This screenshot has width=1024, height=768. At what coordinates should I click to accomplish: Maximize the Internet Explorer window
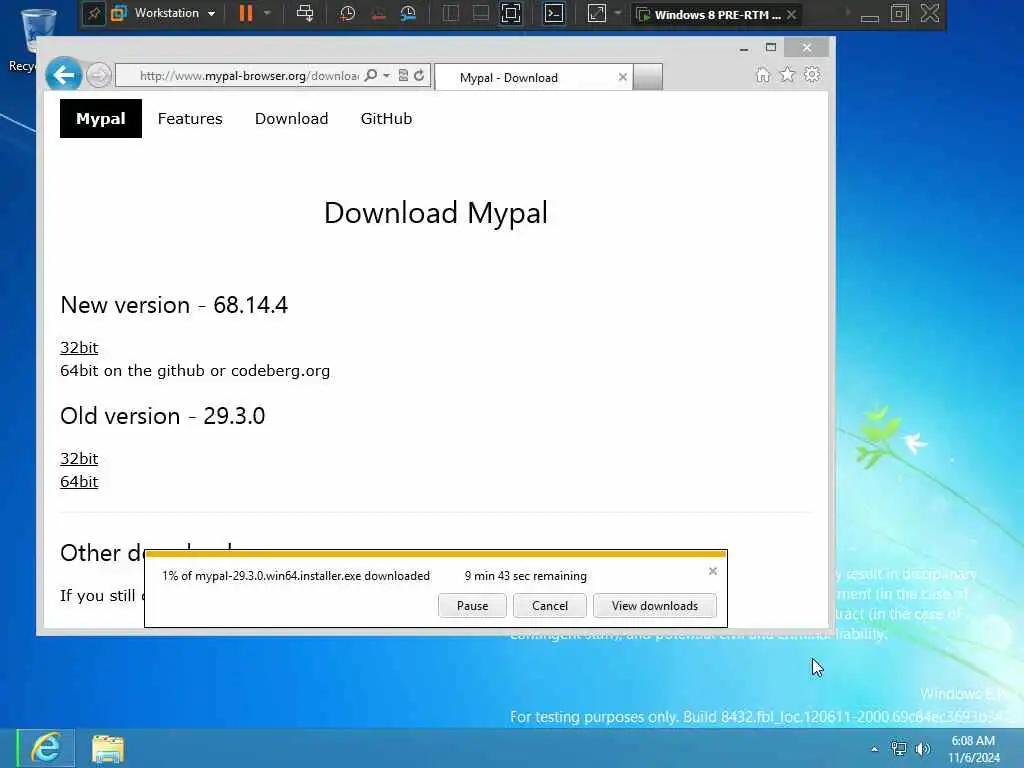pos(771,48)
